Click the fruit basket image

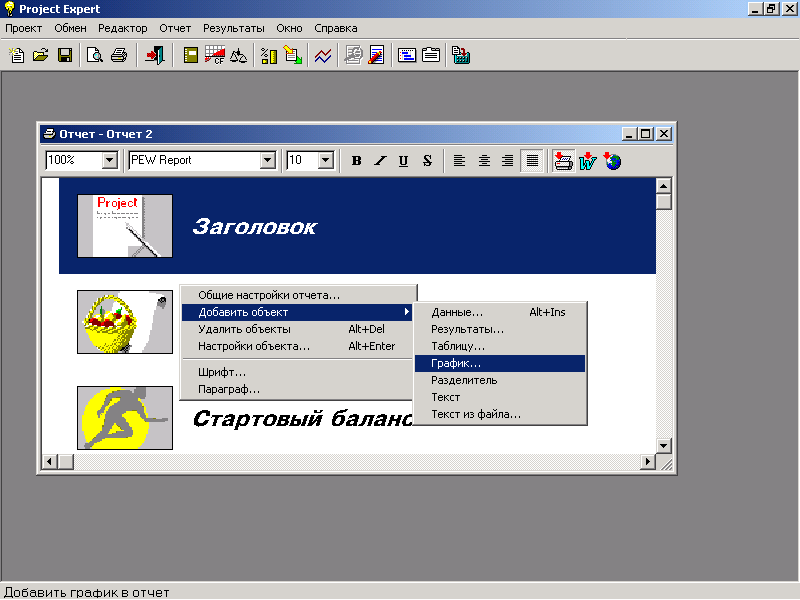[x=125, y=322]
